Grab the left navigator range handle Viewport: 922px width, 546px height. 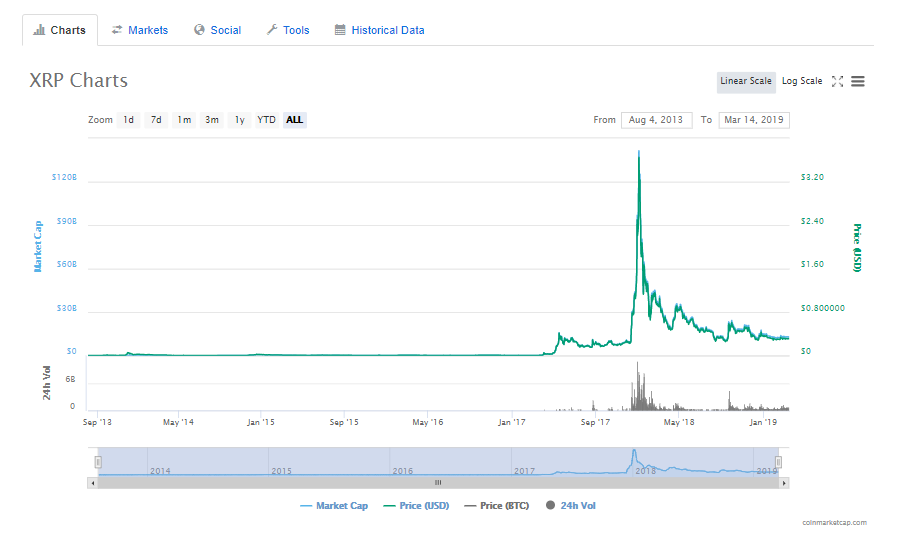tap(98, 462)
